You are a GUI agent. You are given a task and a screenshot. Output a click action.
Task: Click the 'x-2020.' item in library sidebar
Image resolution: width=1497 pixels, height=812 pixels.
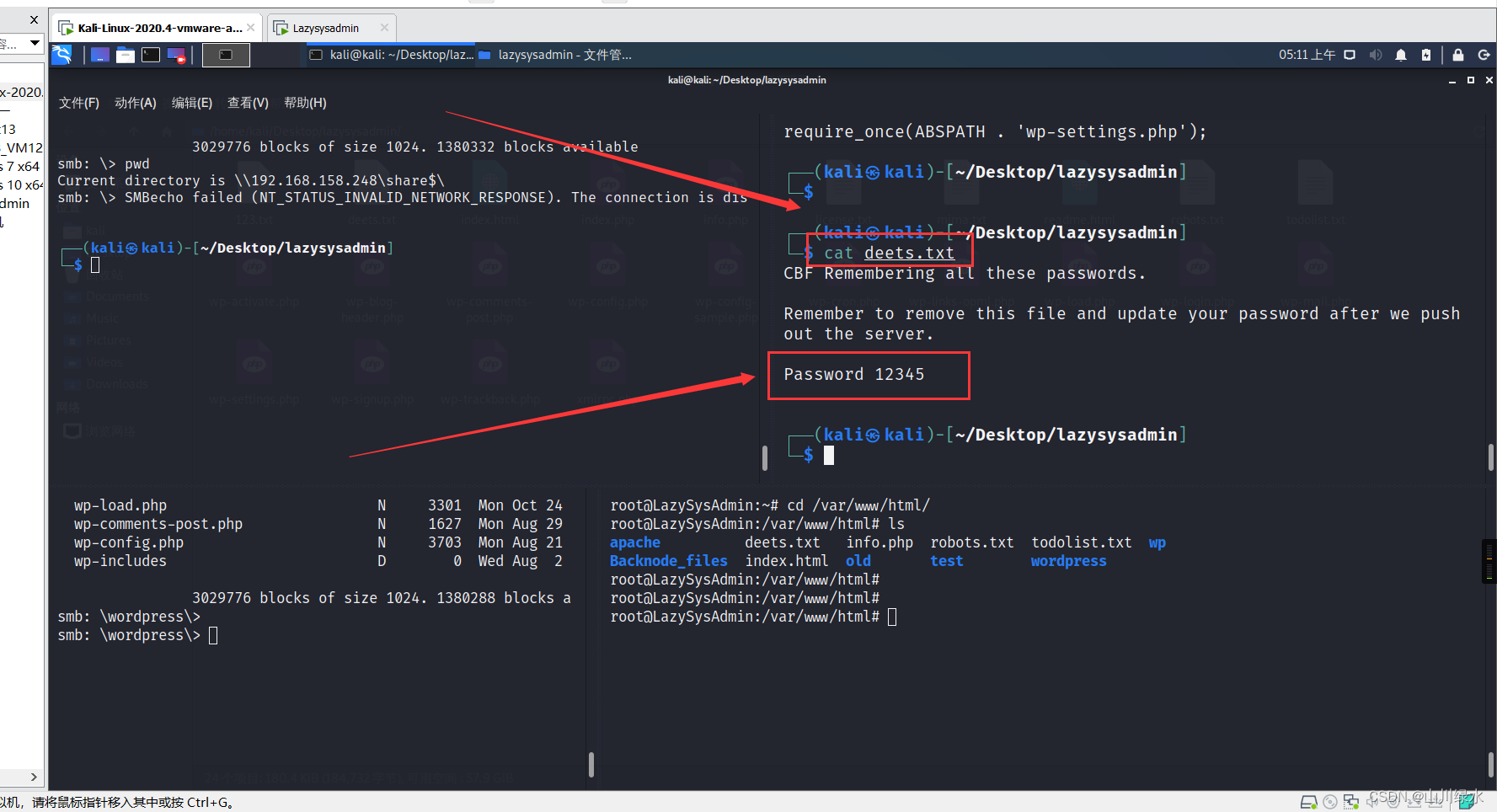[x=21, y=92]
